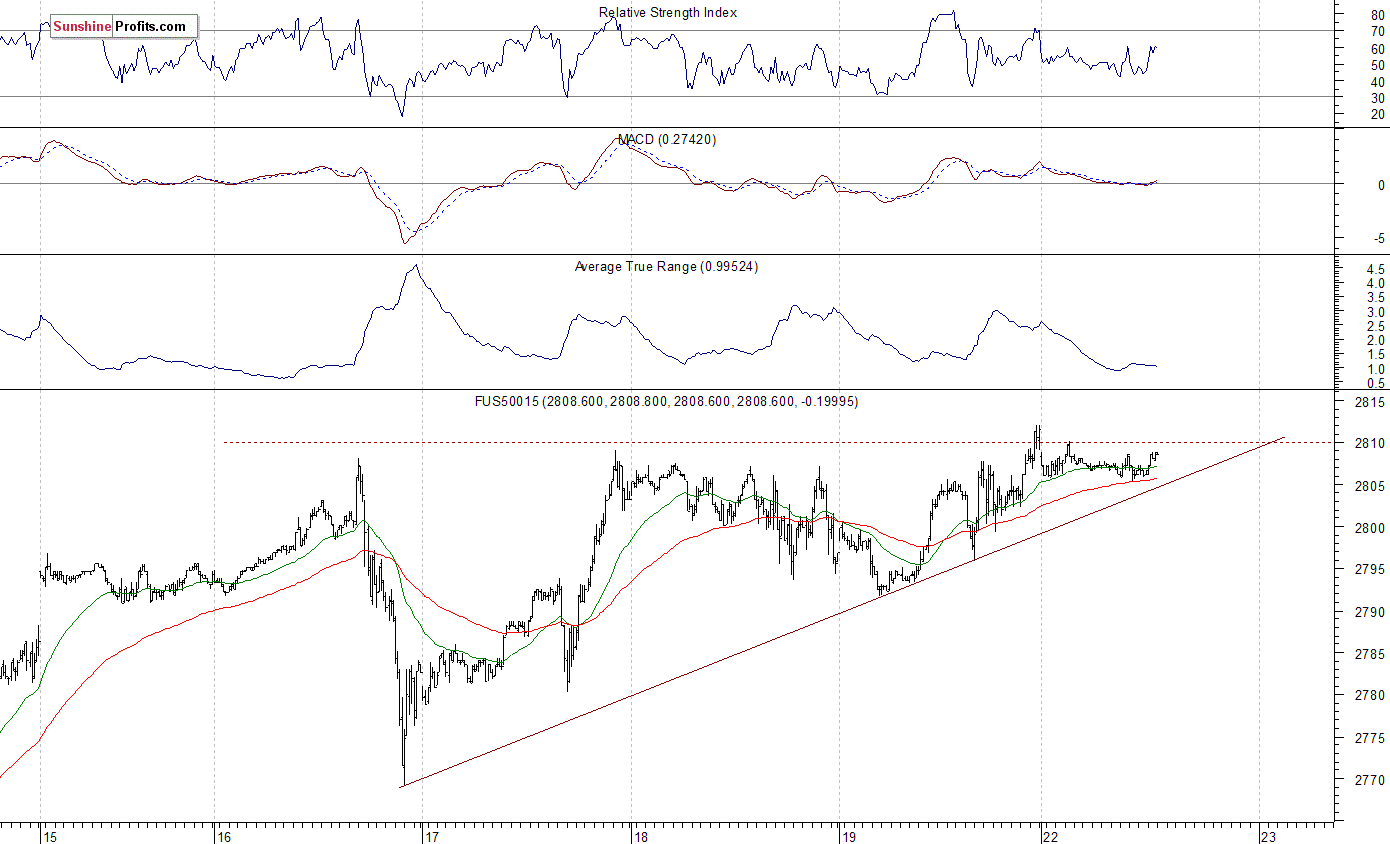
Task: Click the 2815 price axis label
Action: (1372, 402)
